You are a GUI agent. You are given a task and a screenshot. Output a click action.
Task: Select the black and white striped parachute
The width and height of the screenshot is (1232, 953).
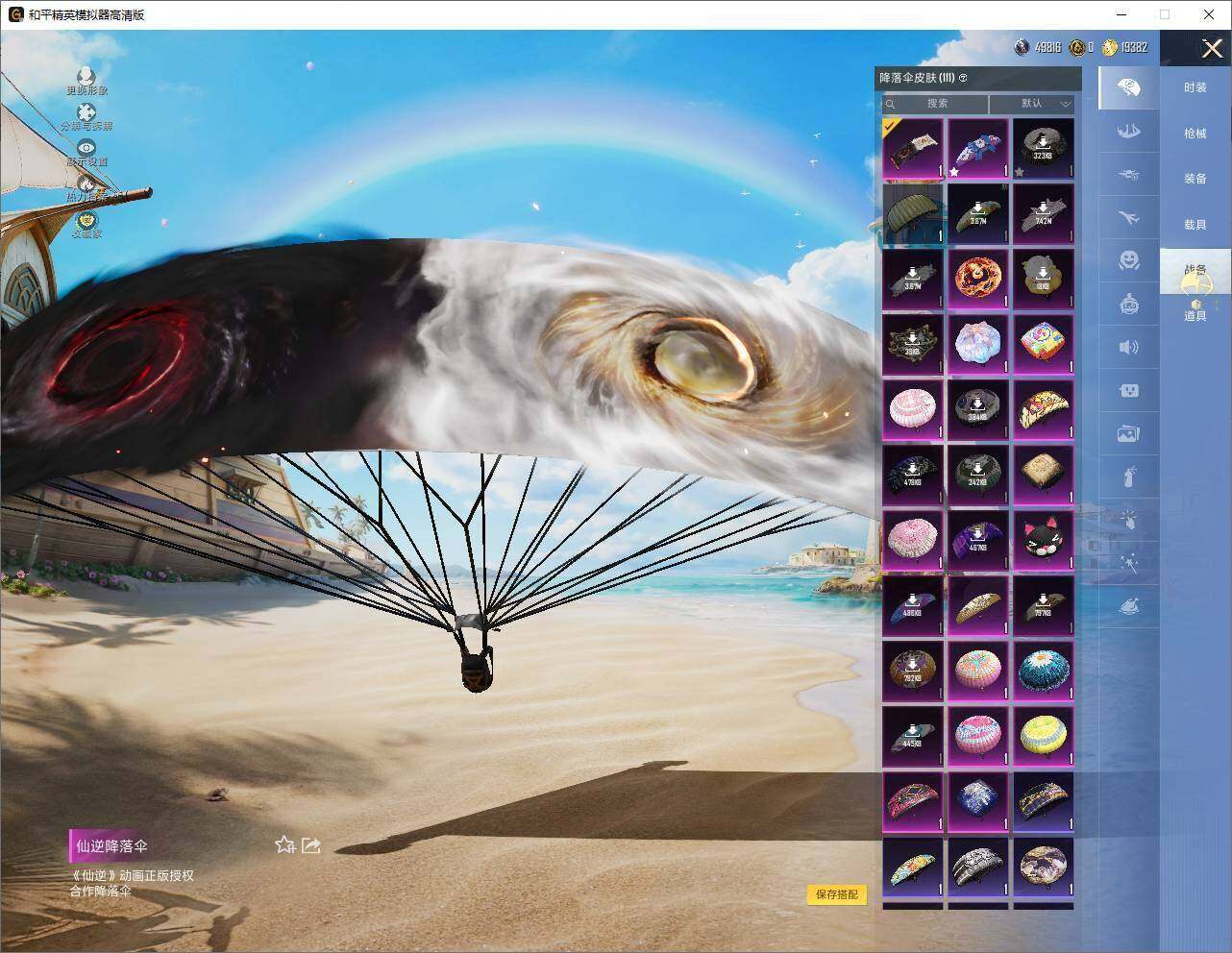click(978, 867)
